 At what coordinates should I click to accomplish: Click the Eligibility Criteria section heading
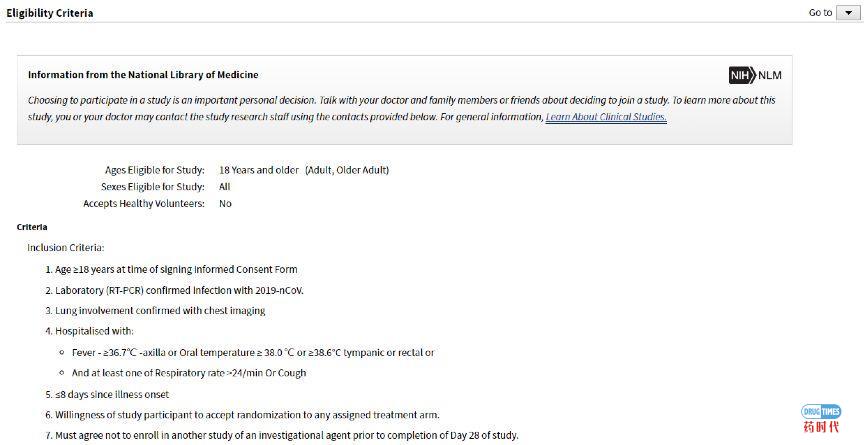point(50,13)
